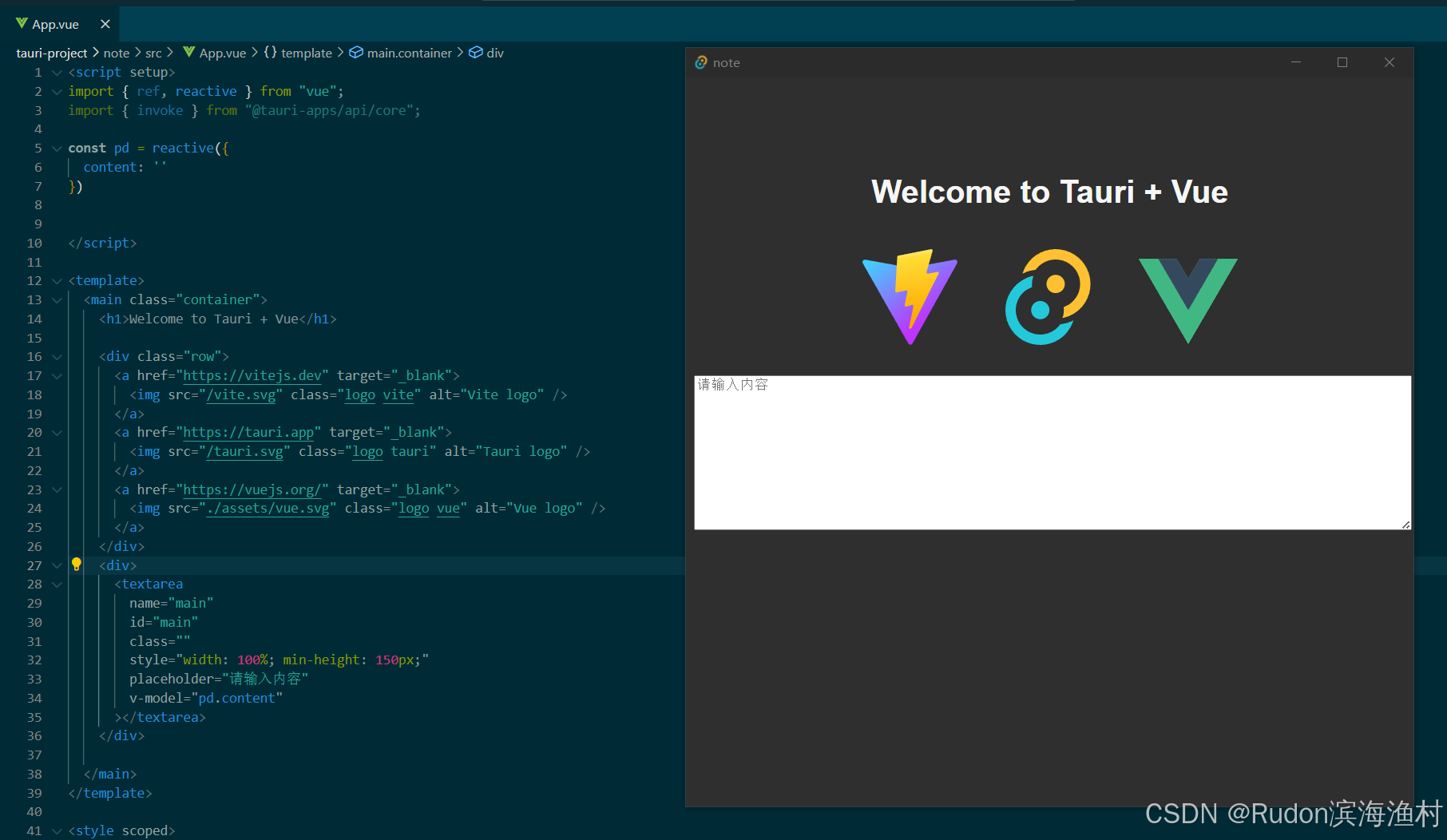This screenshot has height=840, width=1447.
Task: Minimize the note window
Action: pos(1296,62)
